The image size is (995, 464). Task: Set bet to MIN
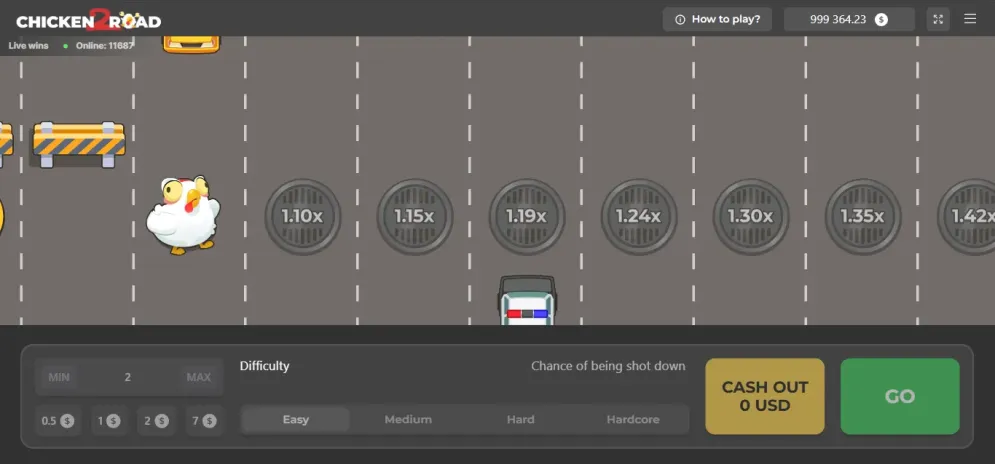[x=59, y=377]
